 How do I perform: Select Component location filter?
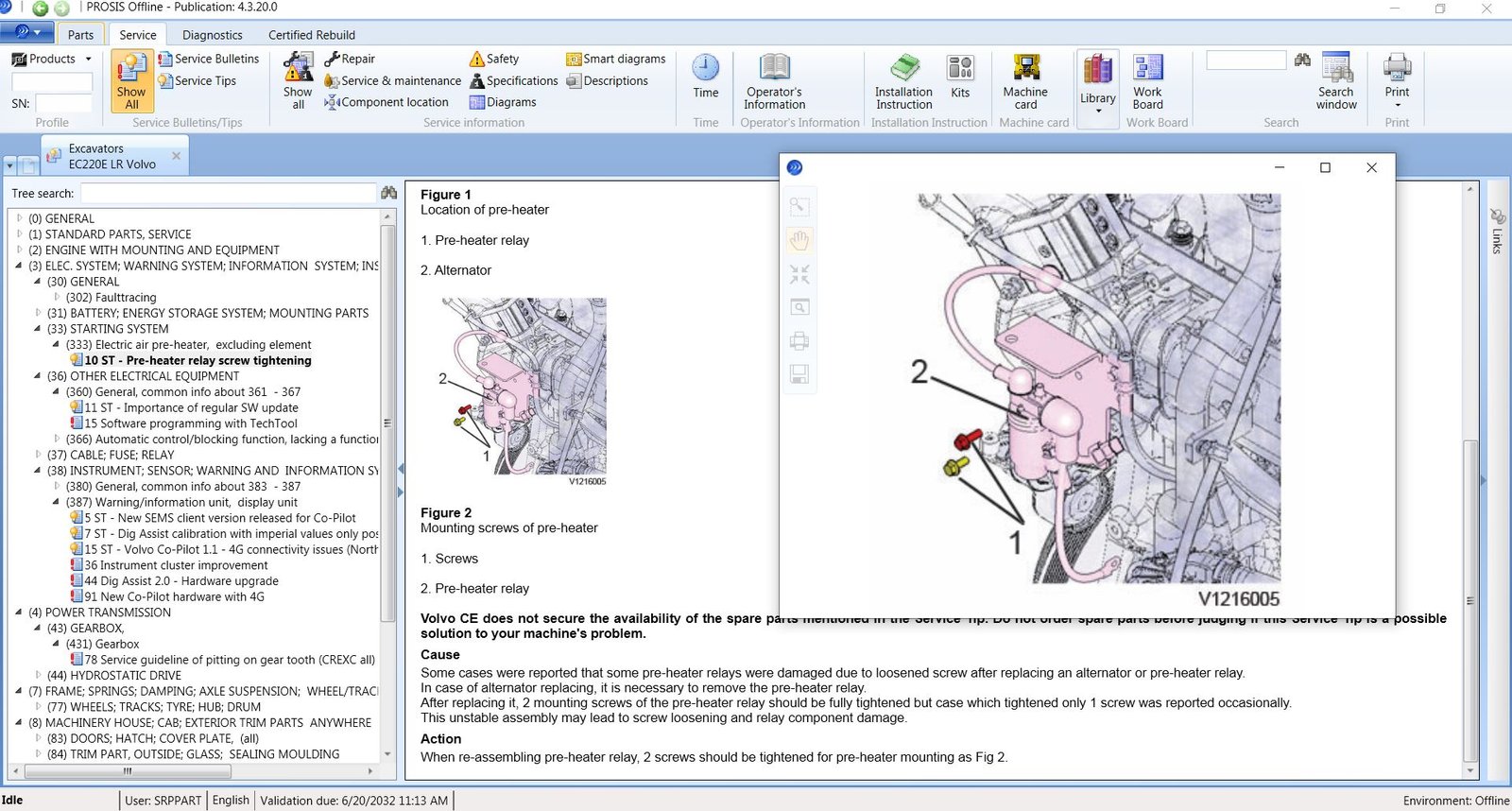pos(386,102)
